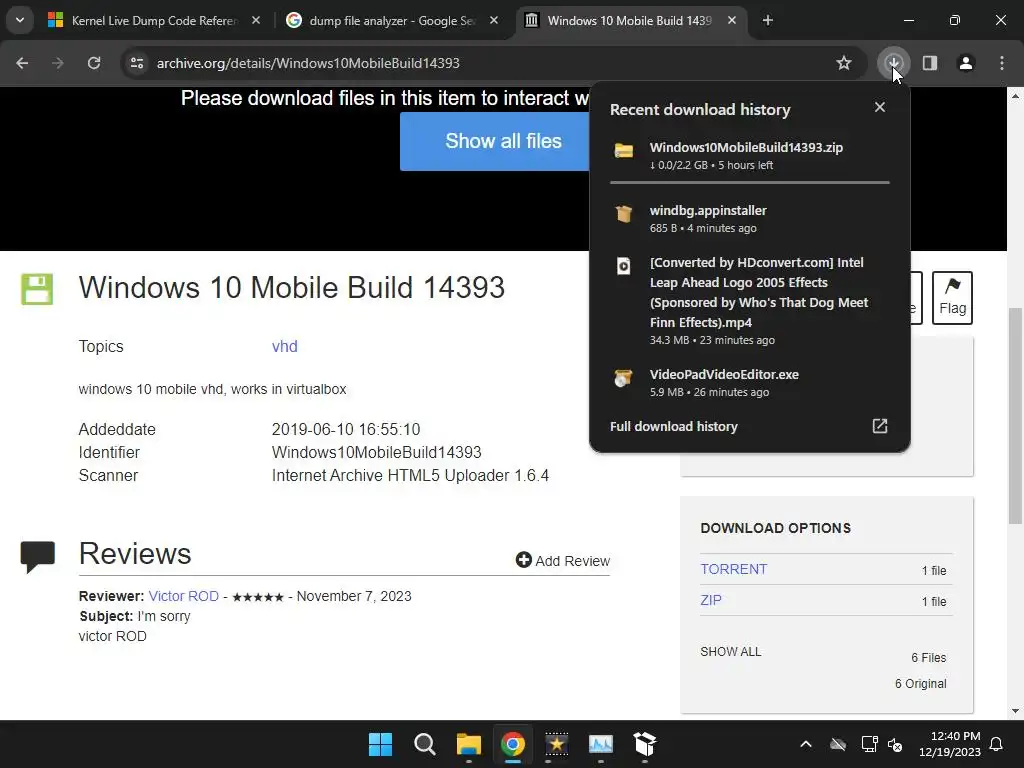Open the Chrome side panel
The width and height of the screenshot is (1024, 768).
pos(930,63)
